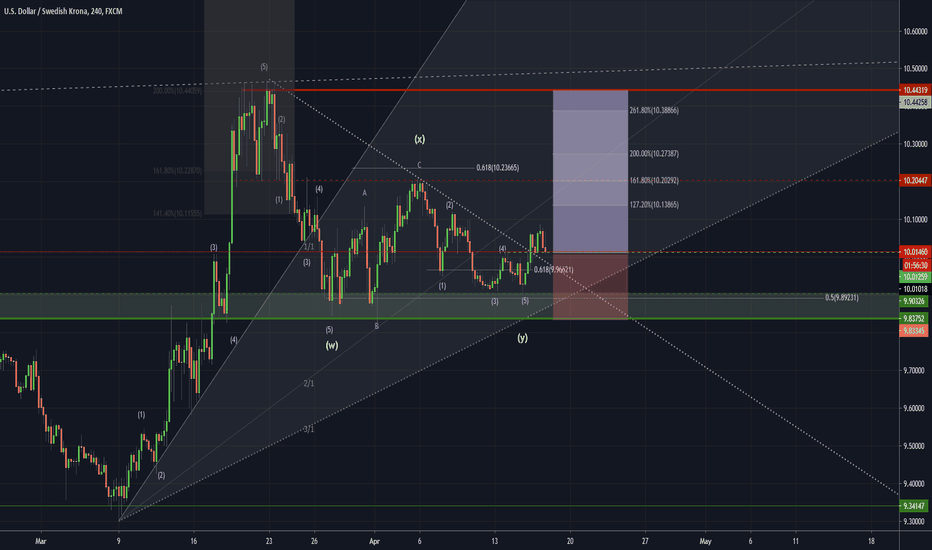Screen dimensions: 932x550
Task: Click the 9.70000 price axis value
Action: (x=915, y=370)
